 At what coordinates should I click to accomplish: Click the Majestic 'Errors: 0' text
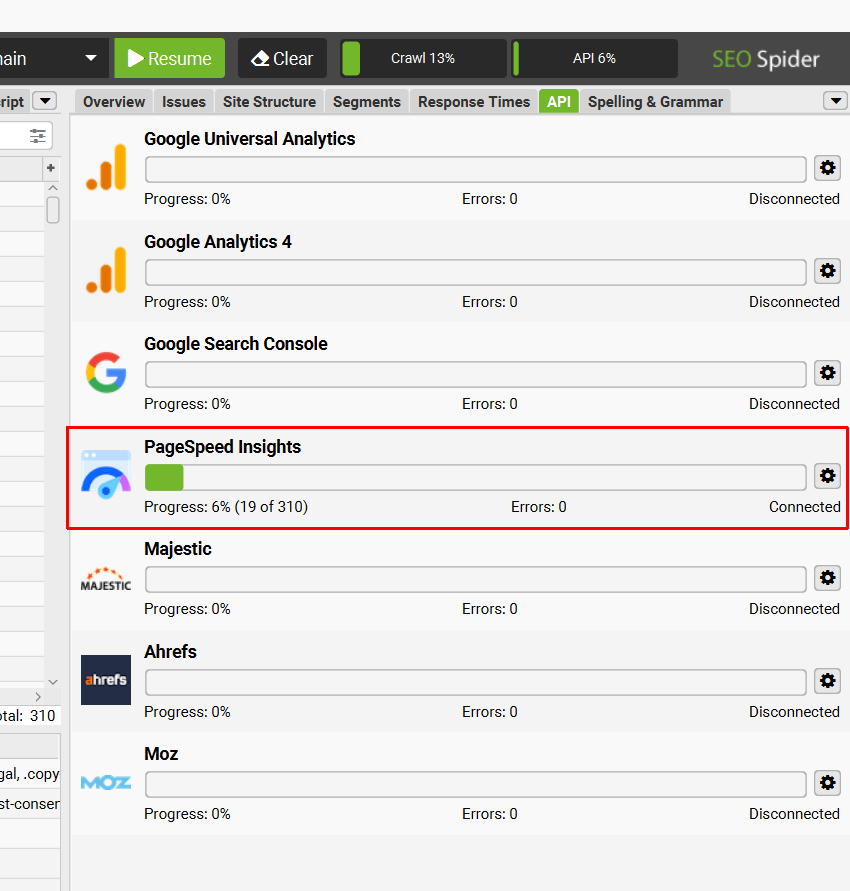[490, 609]
